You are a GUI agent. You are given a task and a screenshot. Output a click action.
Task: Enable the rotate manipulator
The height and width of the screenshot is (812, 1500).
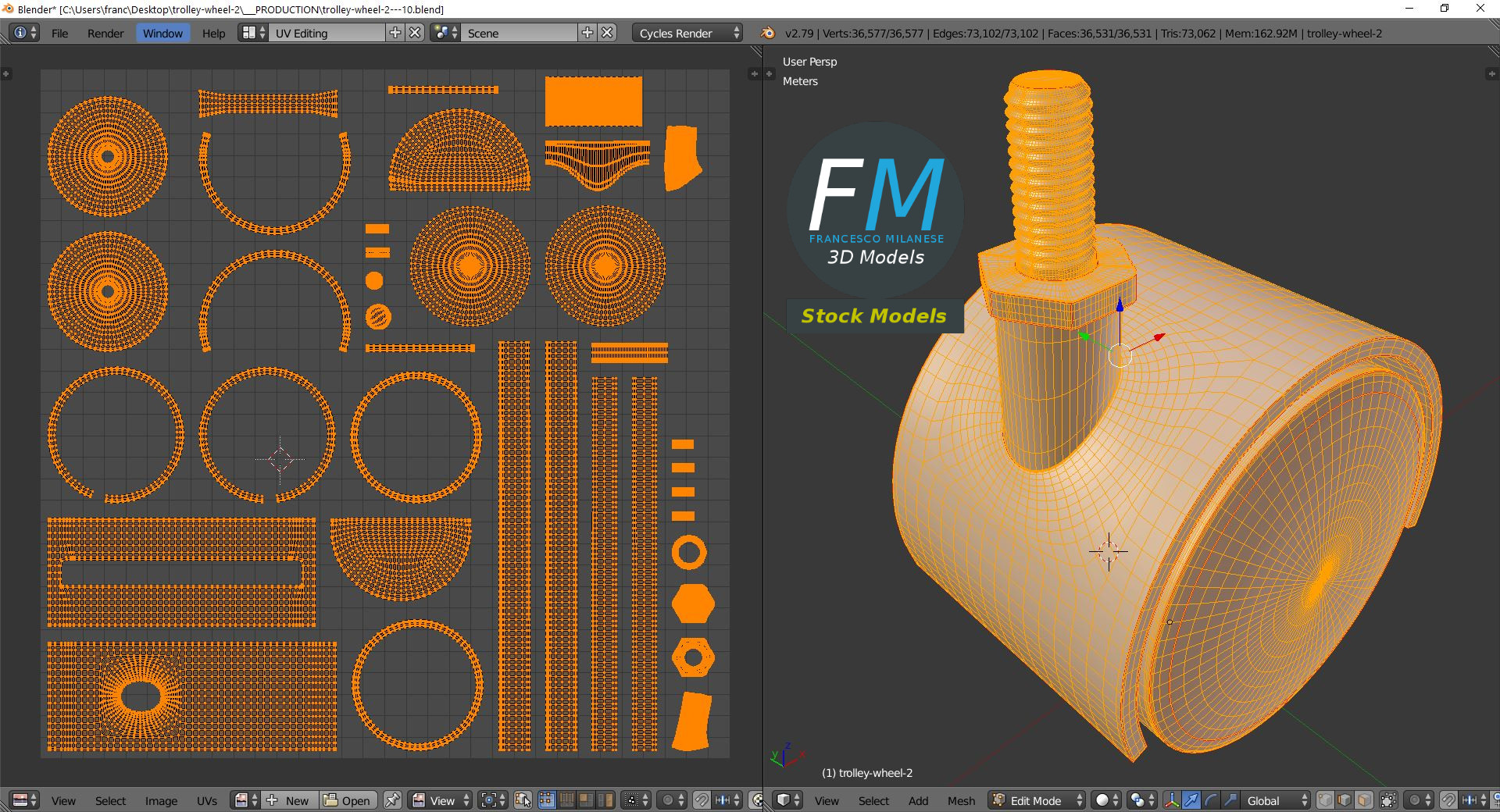coord(1211,800)
